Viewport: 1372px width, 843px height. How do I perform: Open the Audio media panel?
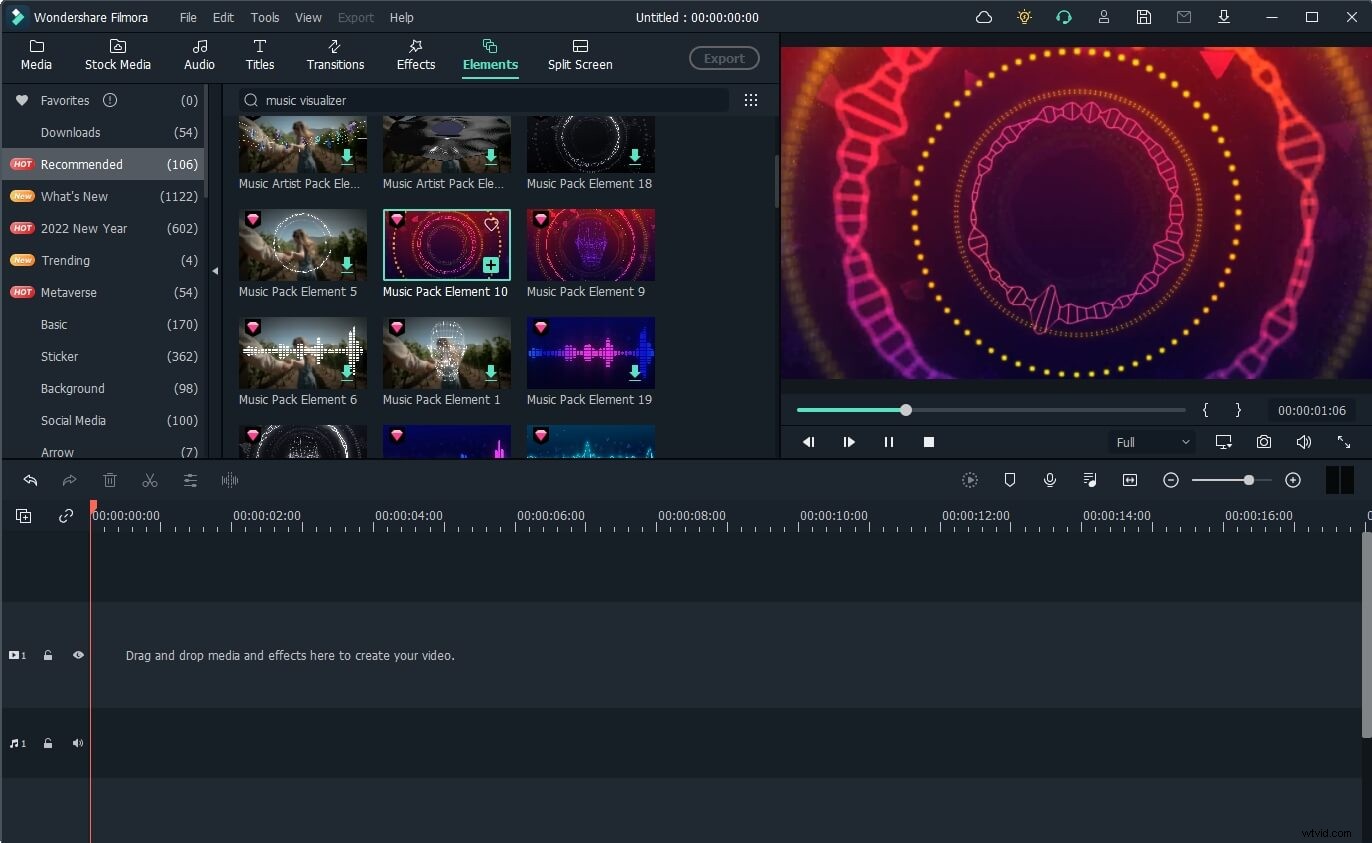199,55
